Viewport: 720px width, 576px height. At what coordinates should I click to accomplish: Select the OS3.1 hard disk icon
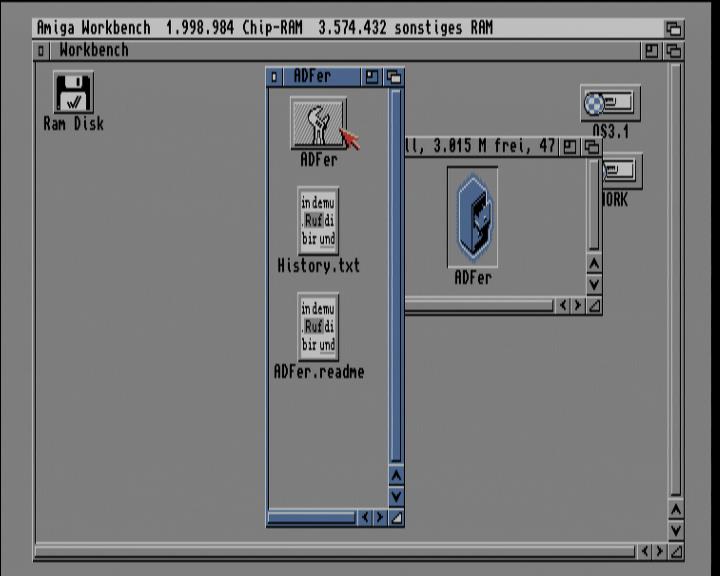[x=610, y=103]
